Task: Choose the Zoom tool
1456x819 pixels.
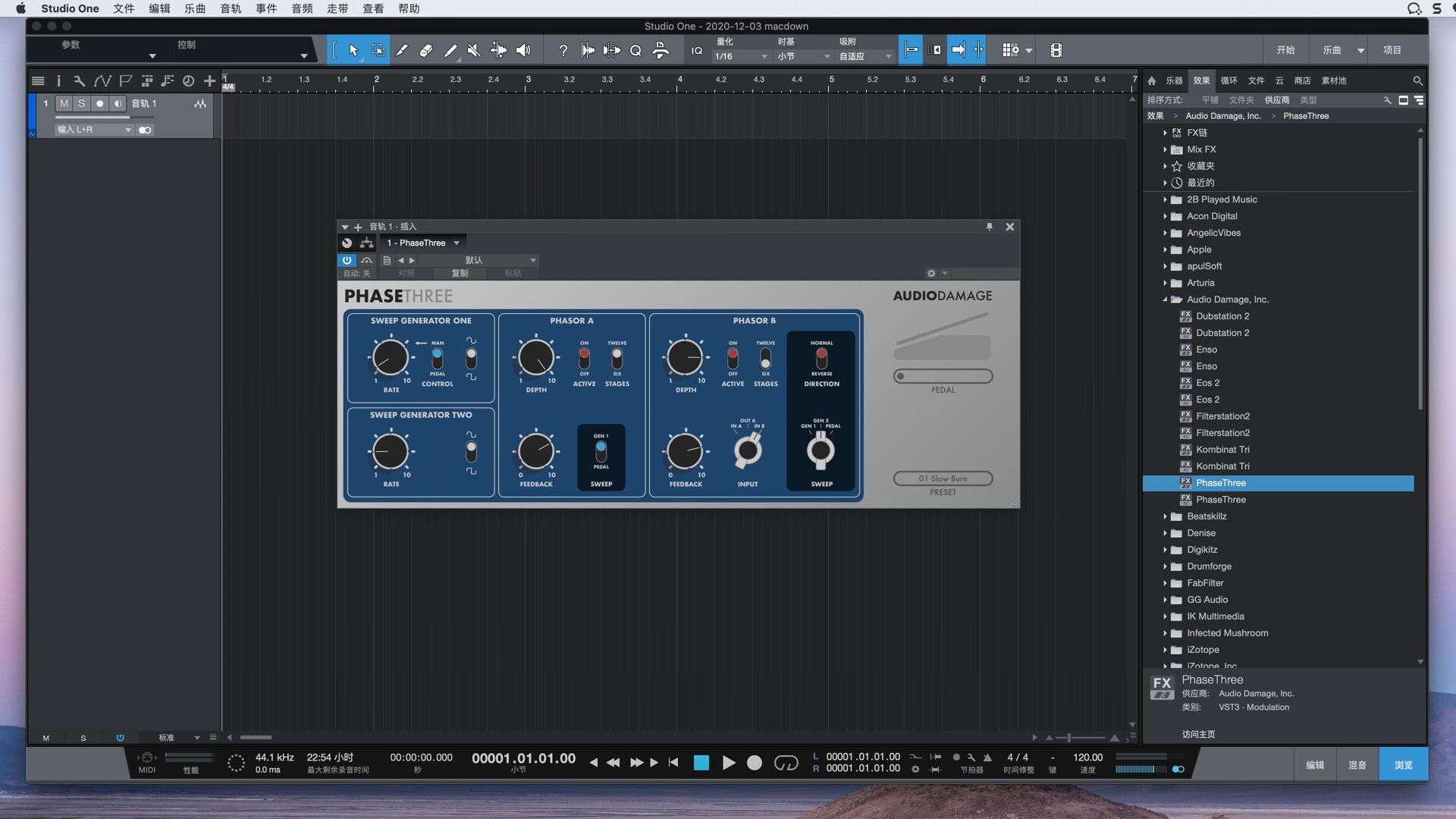Action: 635,50
